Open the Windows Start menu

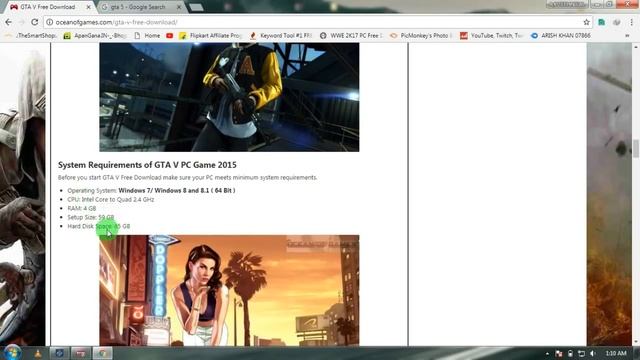tap(13, 353)
